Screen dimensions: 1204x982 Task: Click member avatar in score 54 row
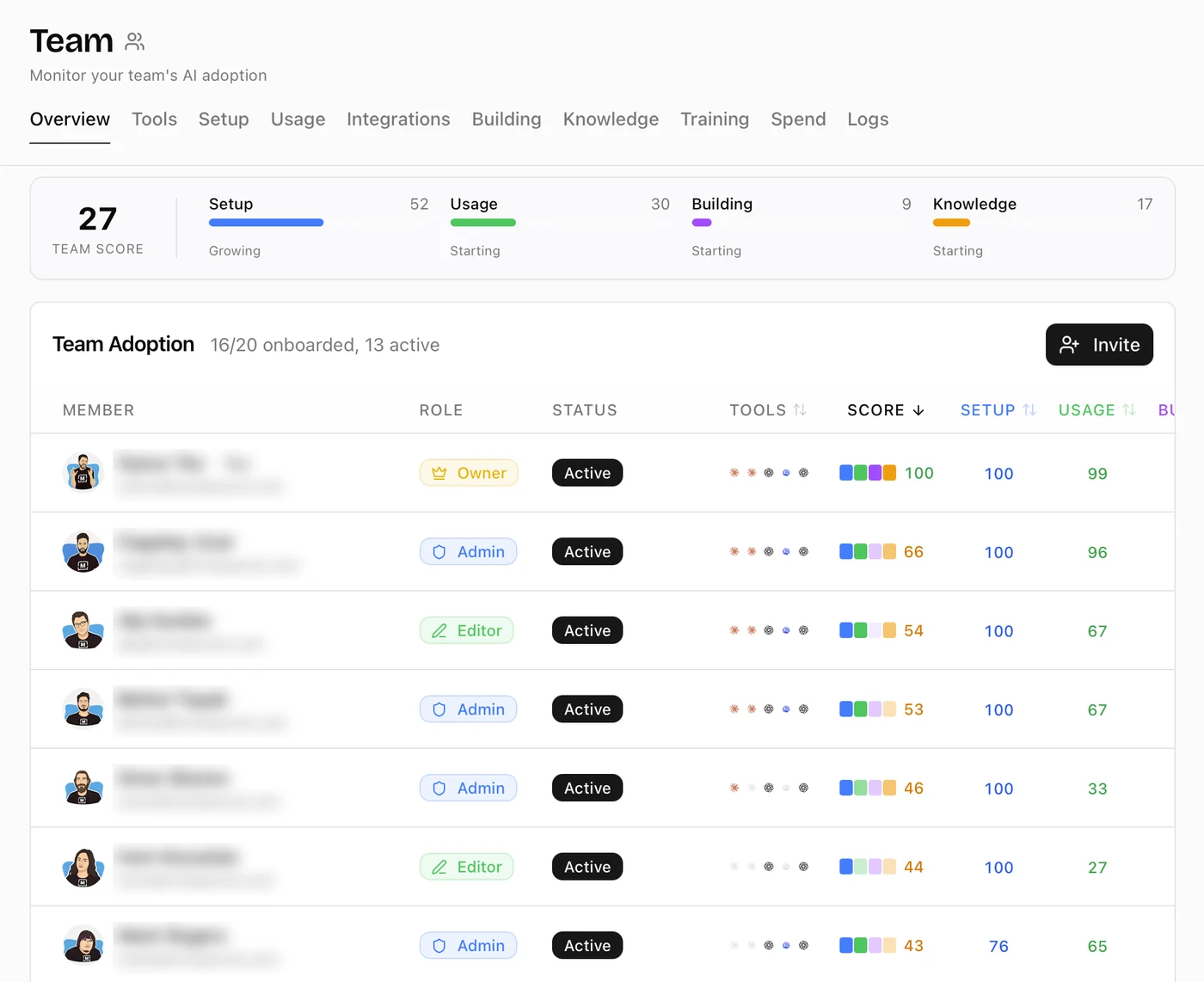(x=83, y=630)
